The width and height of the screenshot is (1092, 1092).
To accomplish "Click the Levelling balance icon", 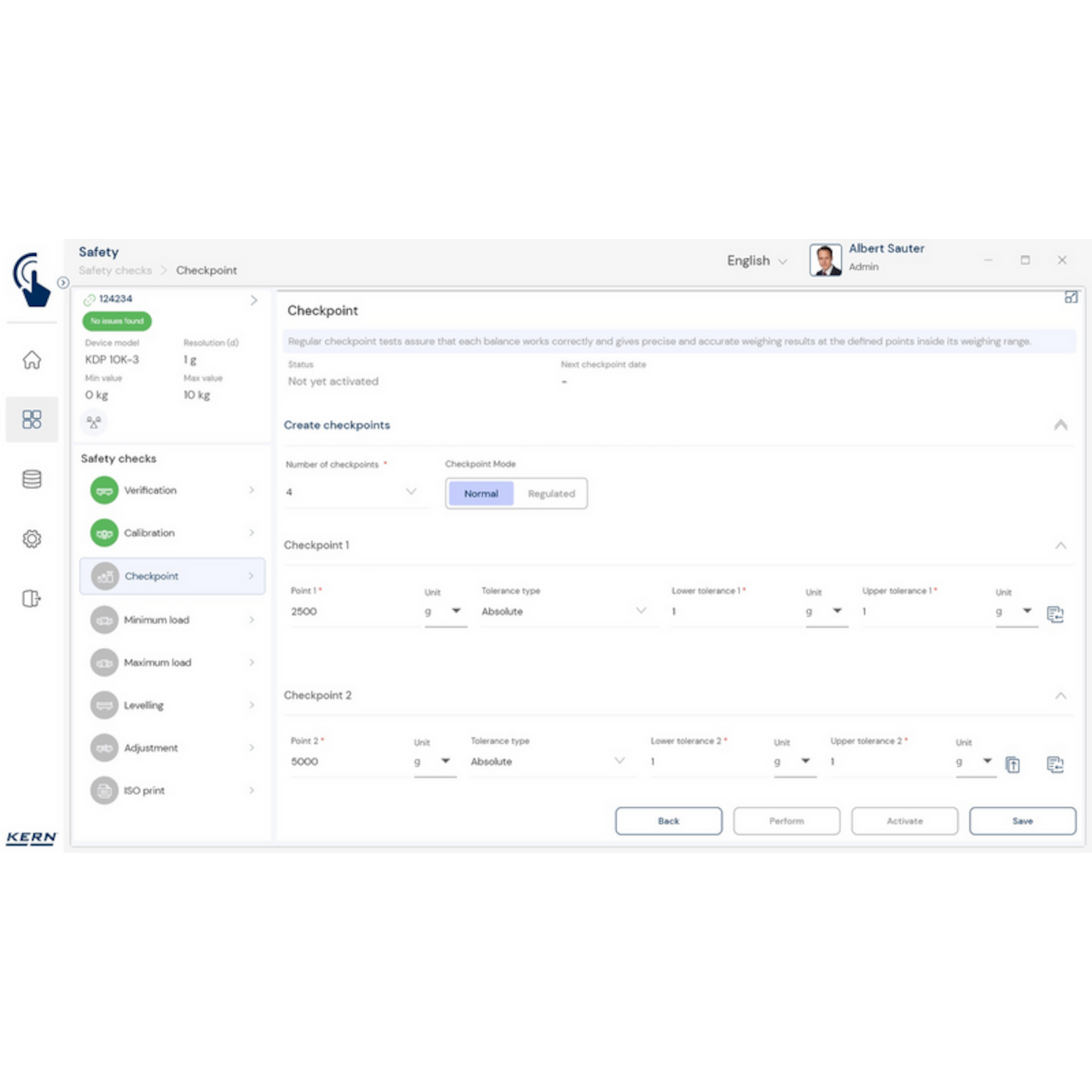I will [x=104, y=705].
